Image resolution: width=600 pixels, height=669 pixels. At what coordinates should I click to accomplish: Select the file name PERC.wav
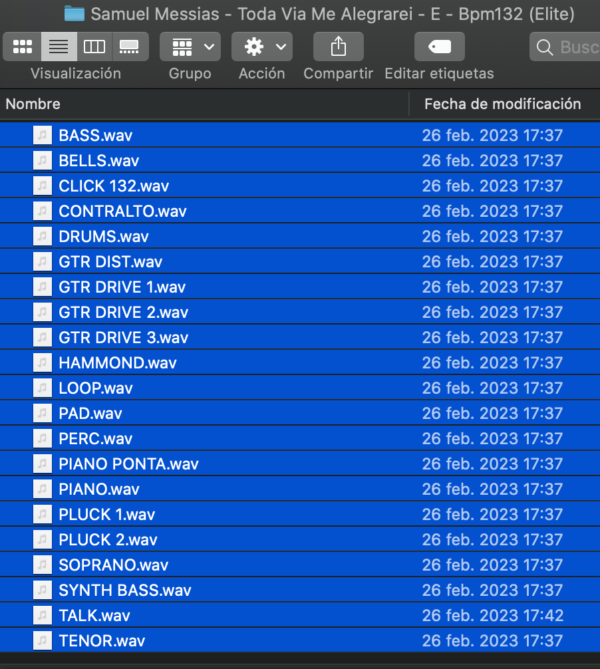pos(96,438)
